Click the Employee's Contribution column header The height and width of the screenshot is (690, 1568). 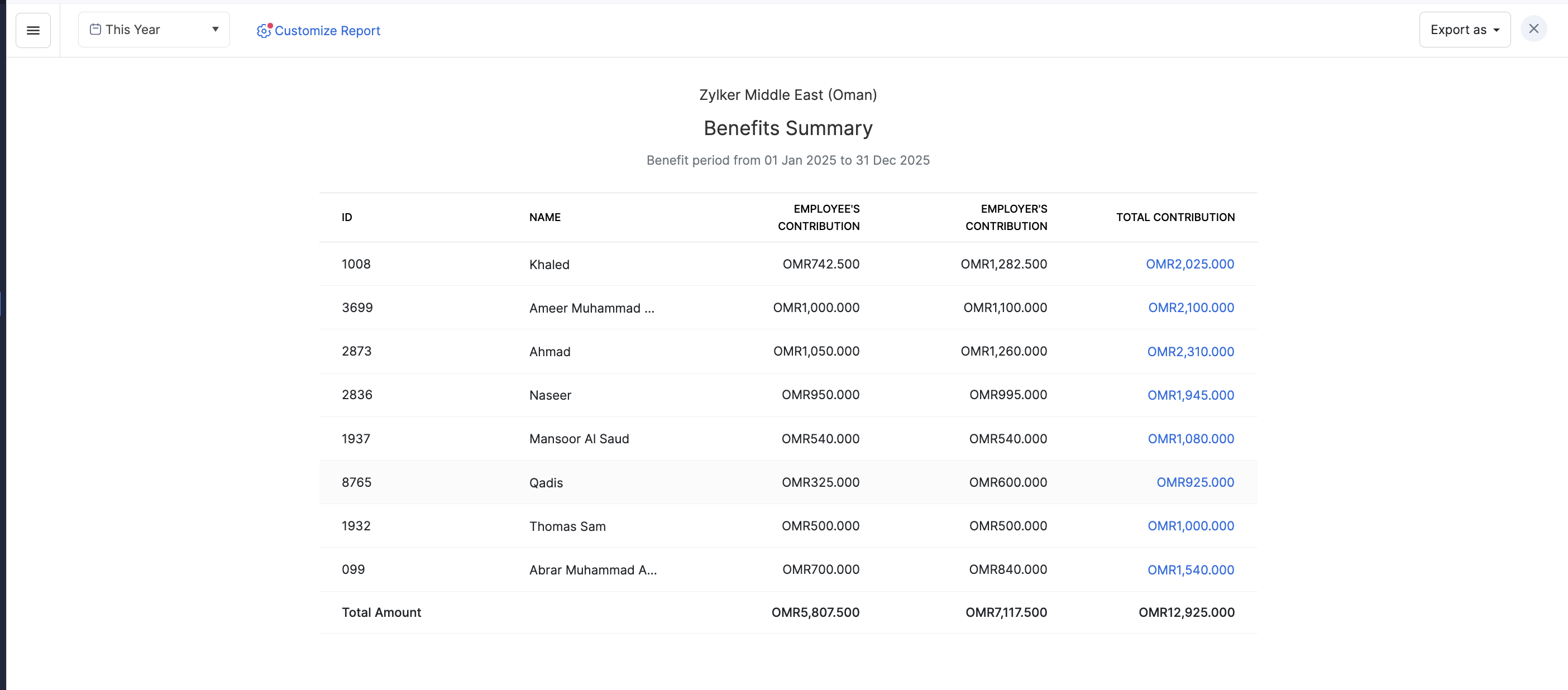pyautogui.click(x=818, y=217)
